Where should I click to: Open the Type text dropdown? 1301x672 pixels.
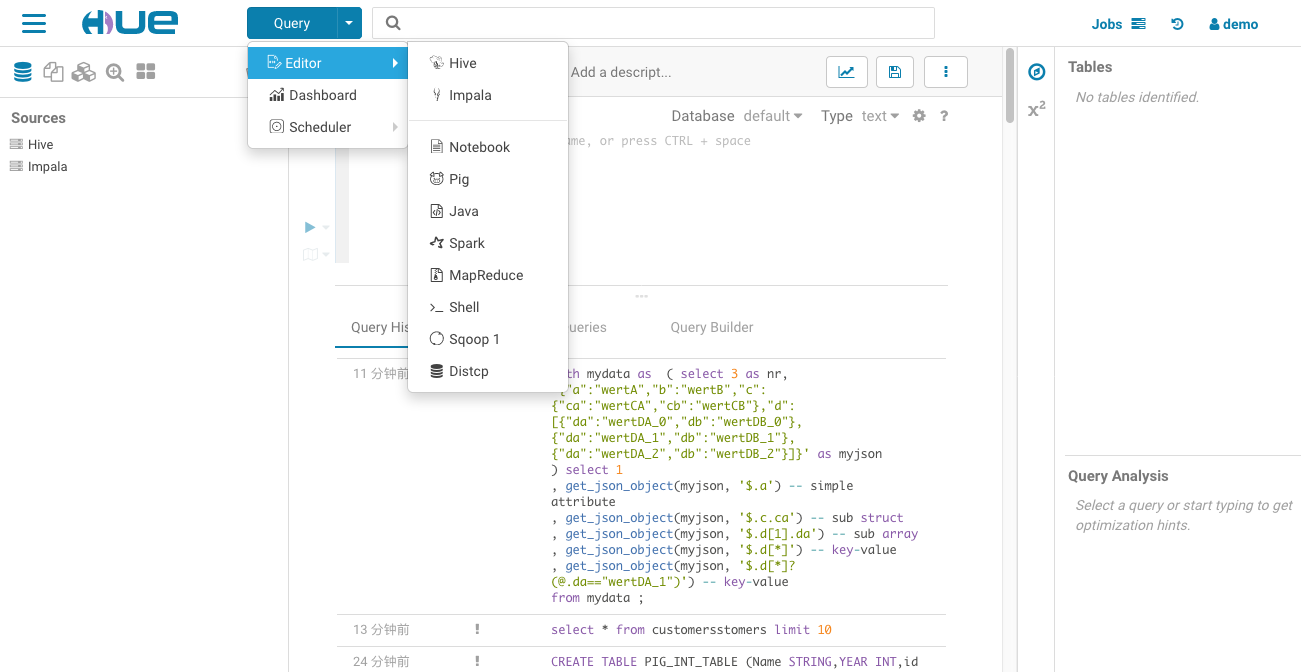[x=880, y=116]
